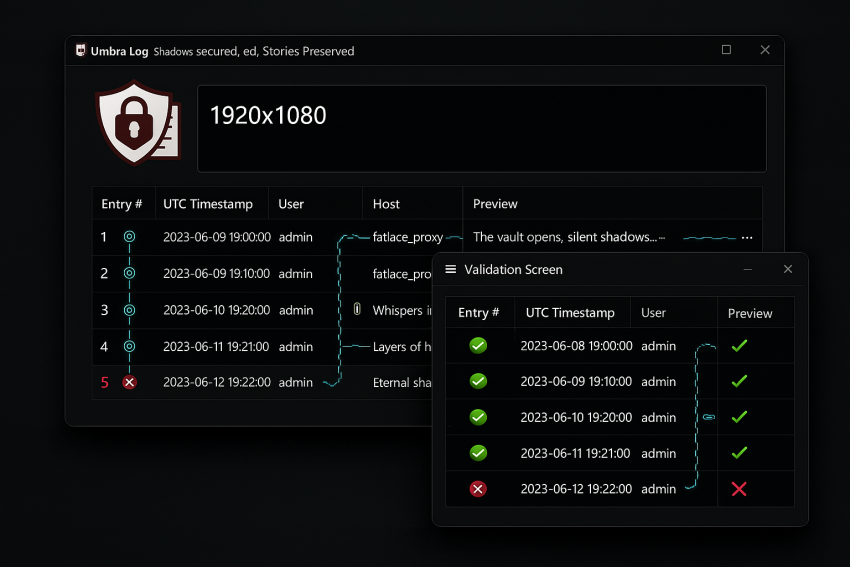This screenshot has height=567, width=850.
Task: Open the Validation Screen hamburger menu
Action: point(451,269)
